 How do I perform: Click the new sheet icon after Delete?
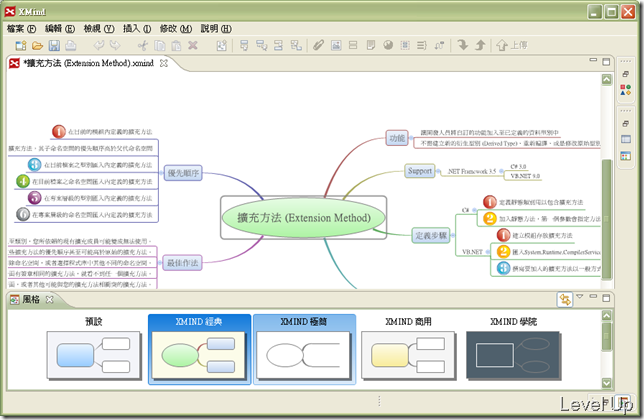[x=222, y=45]
